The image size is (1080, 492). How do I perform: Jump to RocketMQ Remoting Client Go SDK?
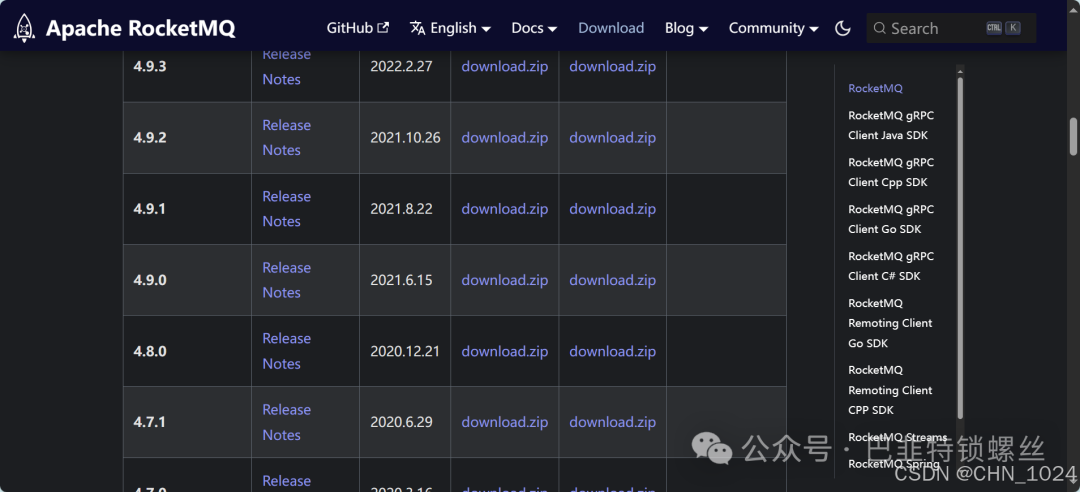(x=891, y=323)
